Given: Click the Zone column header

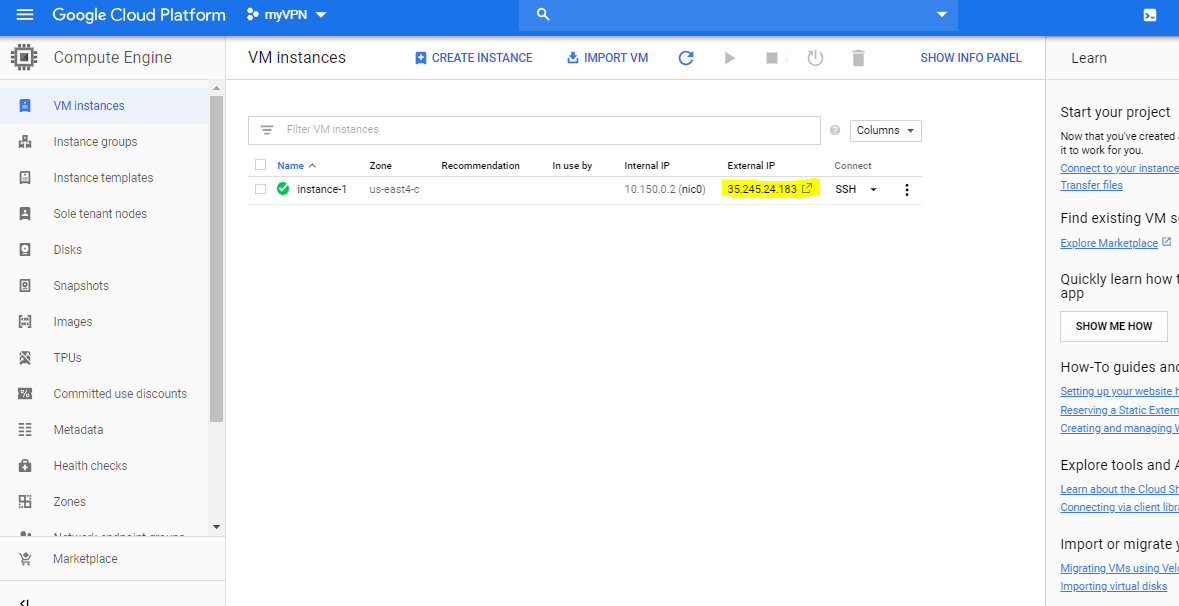Looking at the screenshot, I should click(380, 165).
